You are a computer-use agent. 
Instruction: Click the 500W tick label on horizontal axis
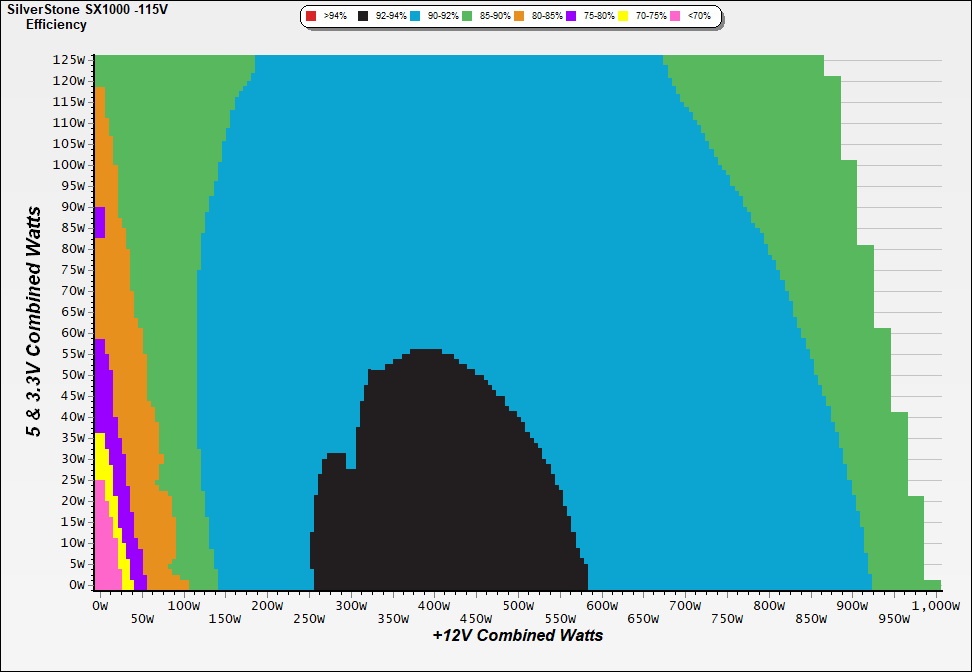tap(516, 605)
